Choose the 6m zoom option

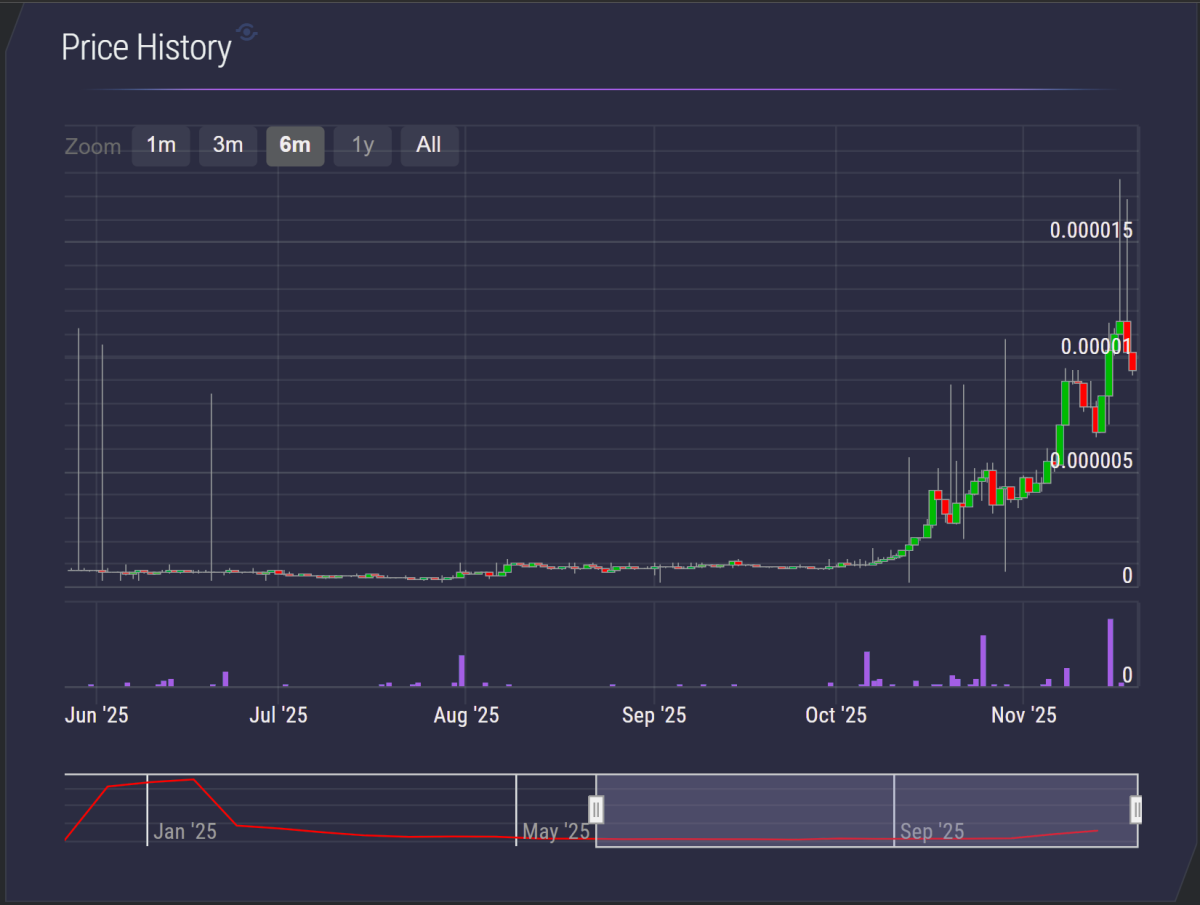(295, 145)
